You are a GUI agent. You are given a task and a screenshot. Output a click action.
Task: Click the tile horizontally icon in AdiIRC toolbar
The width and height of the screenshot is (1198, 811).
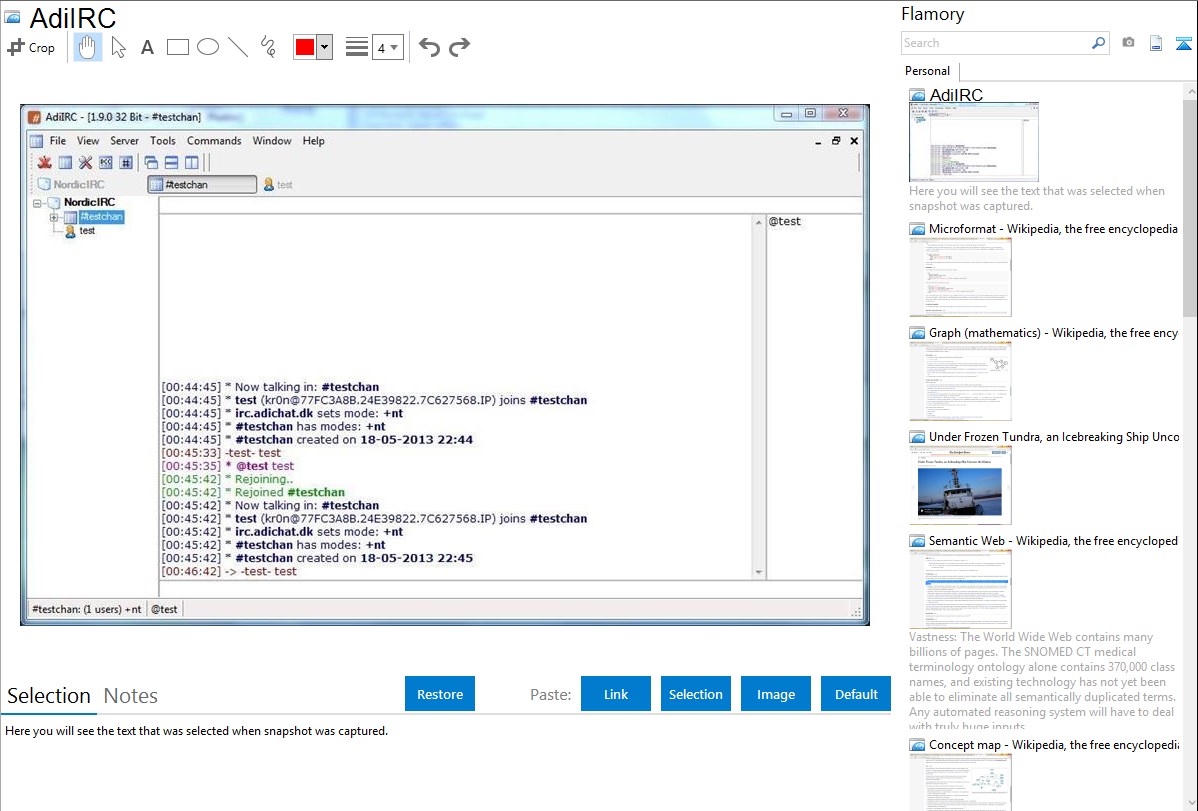point(171,162)
